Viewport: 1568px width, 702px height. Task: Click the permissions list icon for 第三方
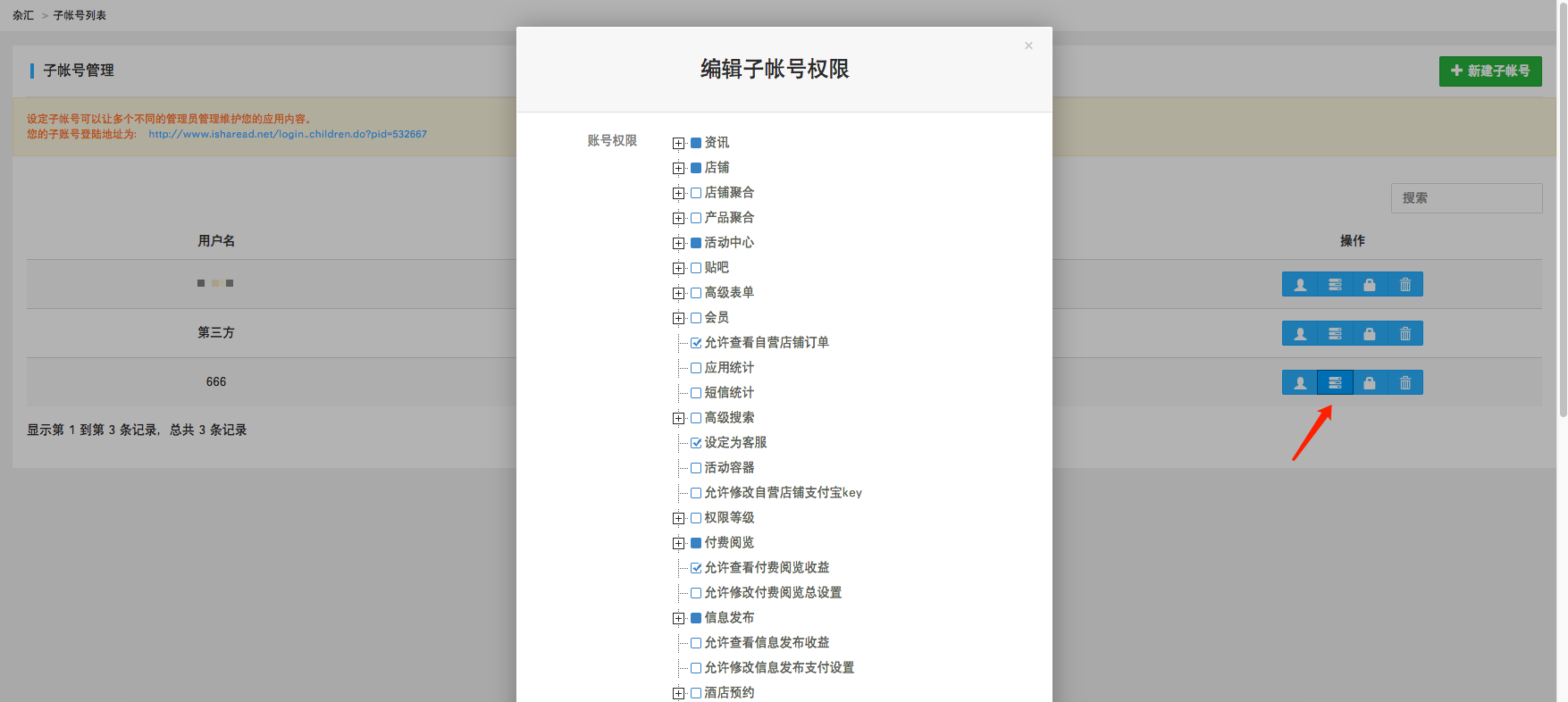(1335, 334)
